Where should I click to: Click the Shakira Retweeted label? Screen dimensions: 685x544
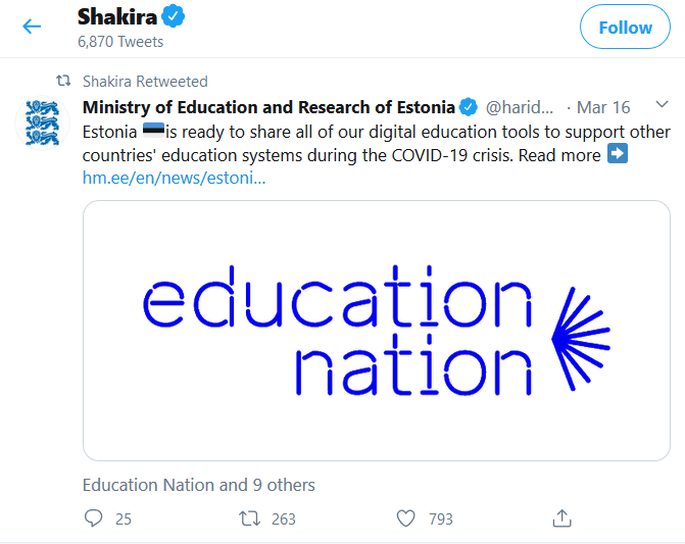pyautogui.click(x=145, y=81)
